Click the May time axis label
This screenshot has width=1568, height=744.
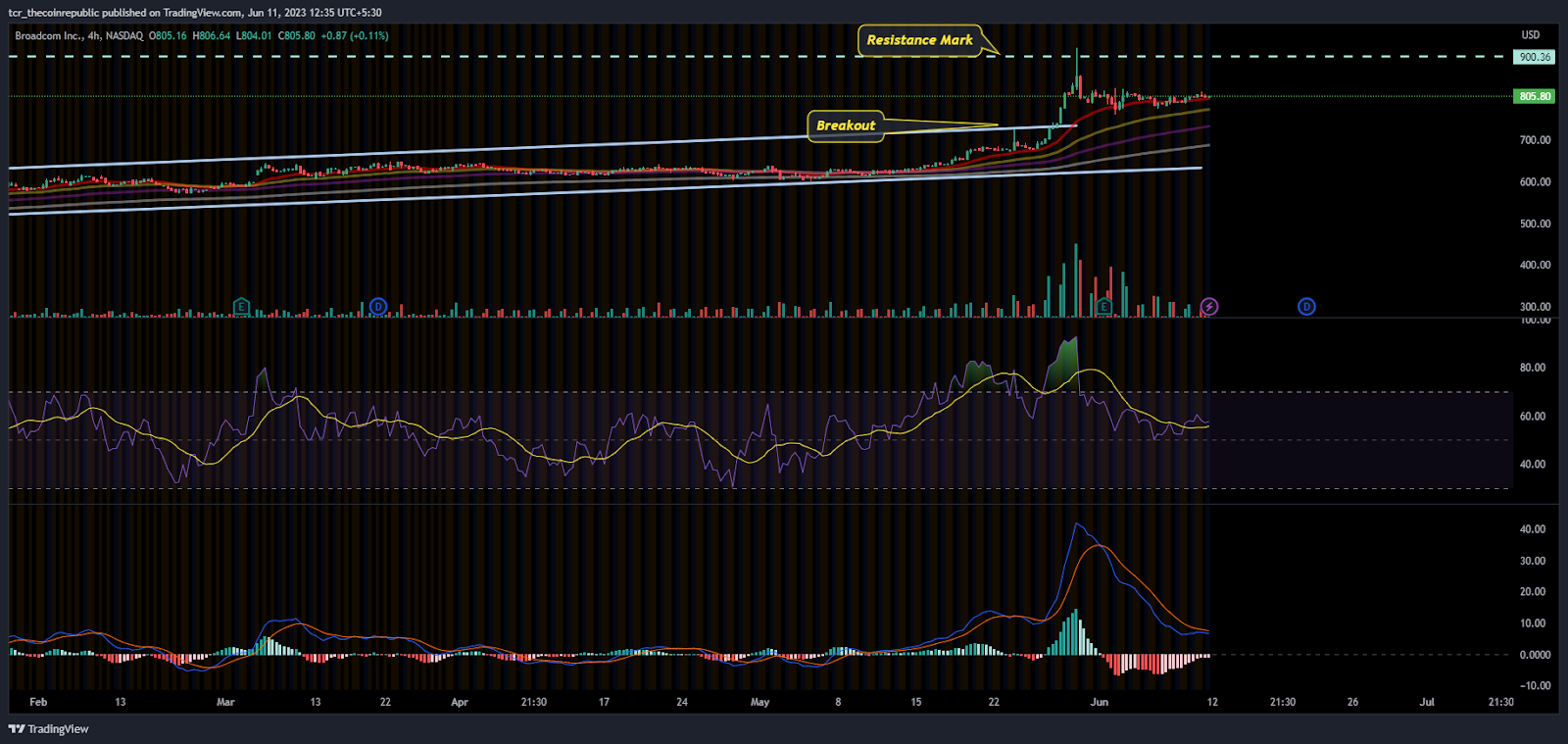click(759, 702)
